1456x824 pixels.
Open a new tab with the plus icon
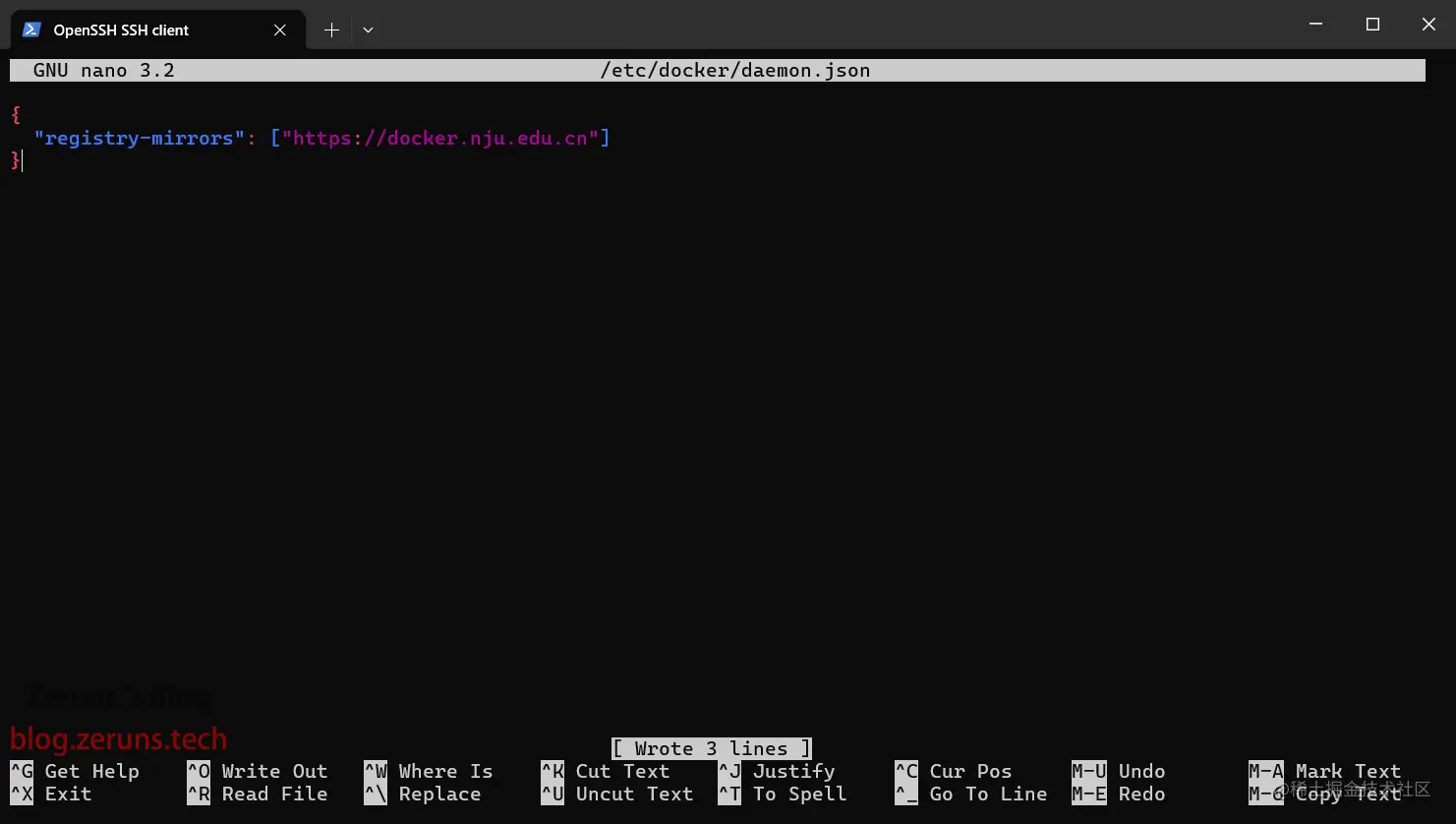331,29
